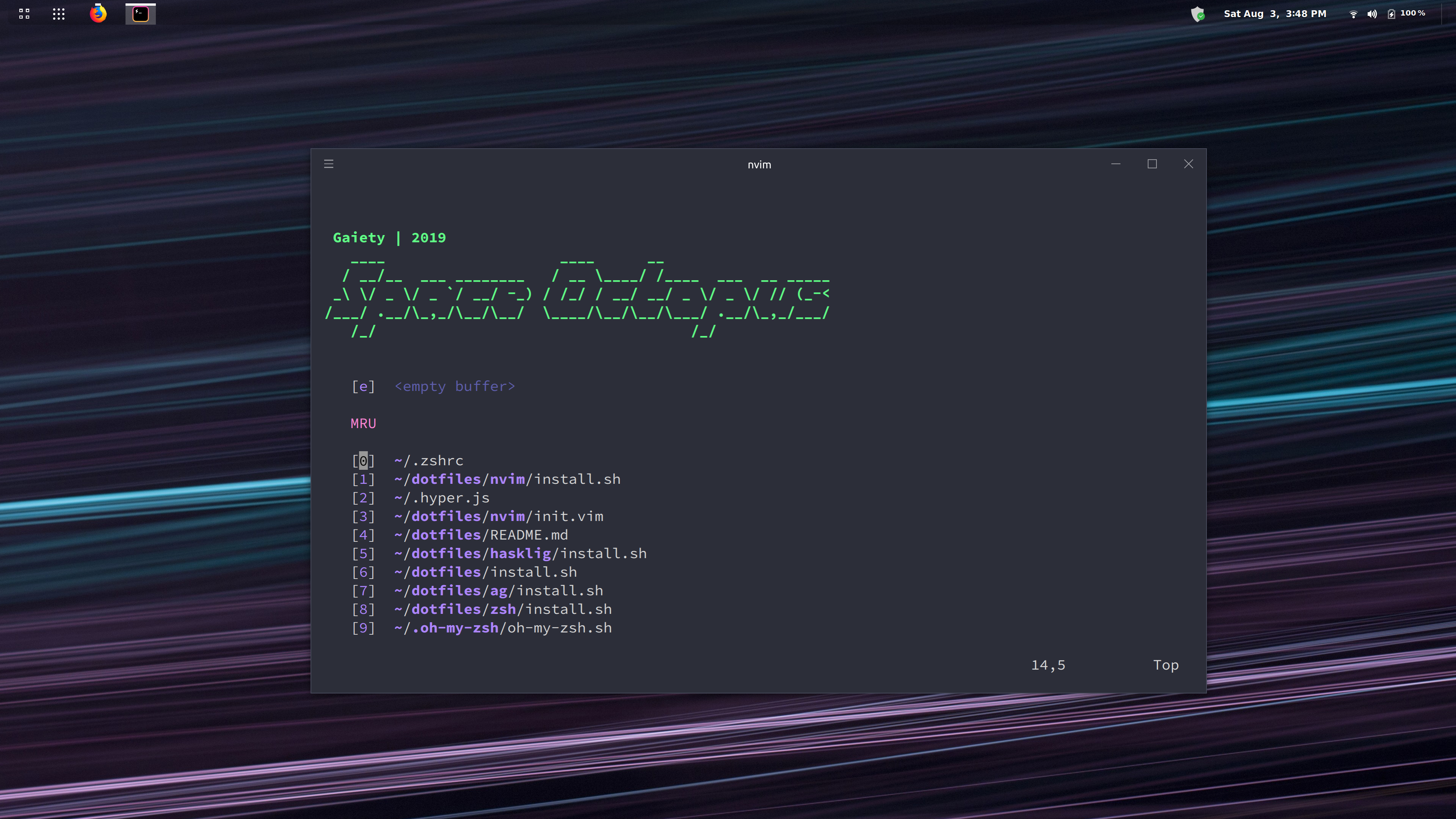Open the terminal app in the top bar
Screen dimensions: 1456x819
click(x=140, y=14)
